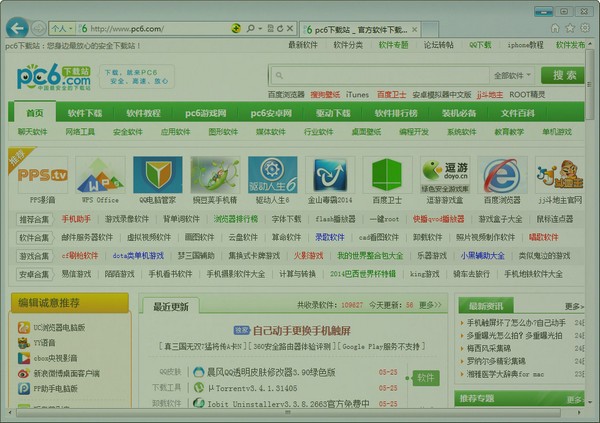Refresh the page with the reload icon
This screenshot has width=600, height=423.
[x=280, y=28]
